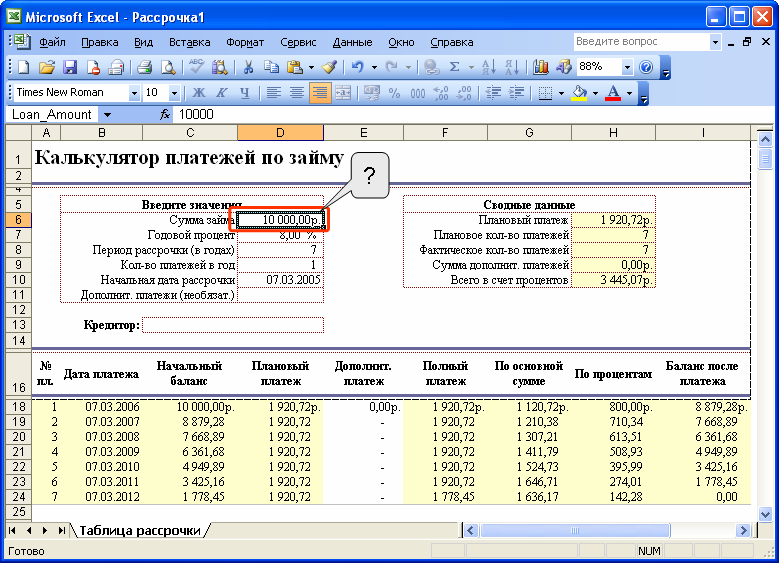This screenshot has height=563, width=779.
Task: Click the Save floppy disk icon
Action: tap(70, 67)
